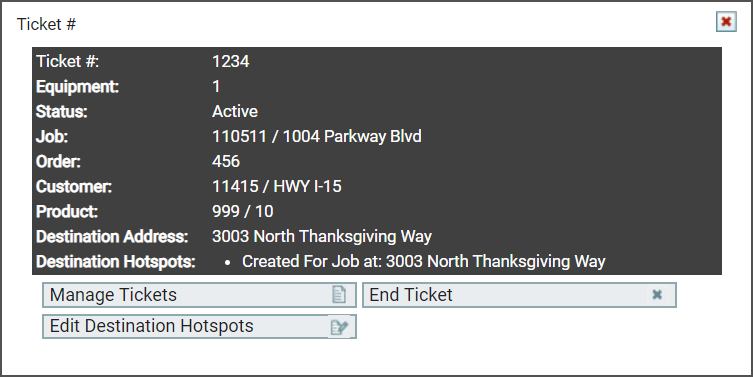Click the pencil icon on Edit Destination Hotspots
This screenshot has width=753, height=377.
tap(340, 327)
